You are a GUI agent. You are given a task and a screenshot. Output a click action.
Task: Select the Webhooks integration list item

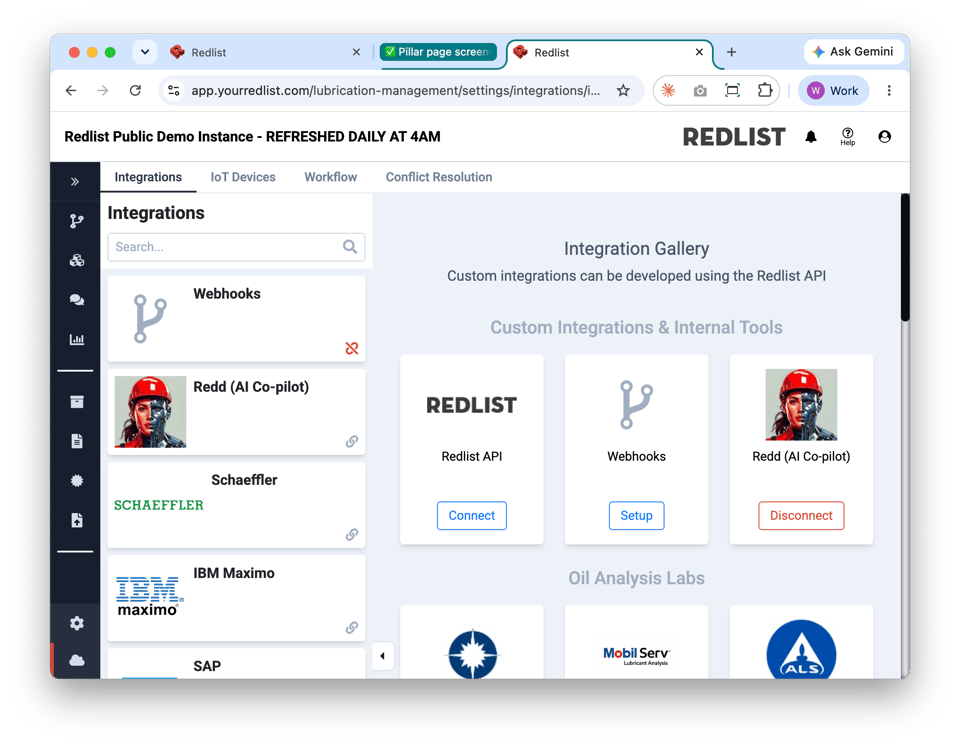coord(236,318)
